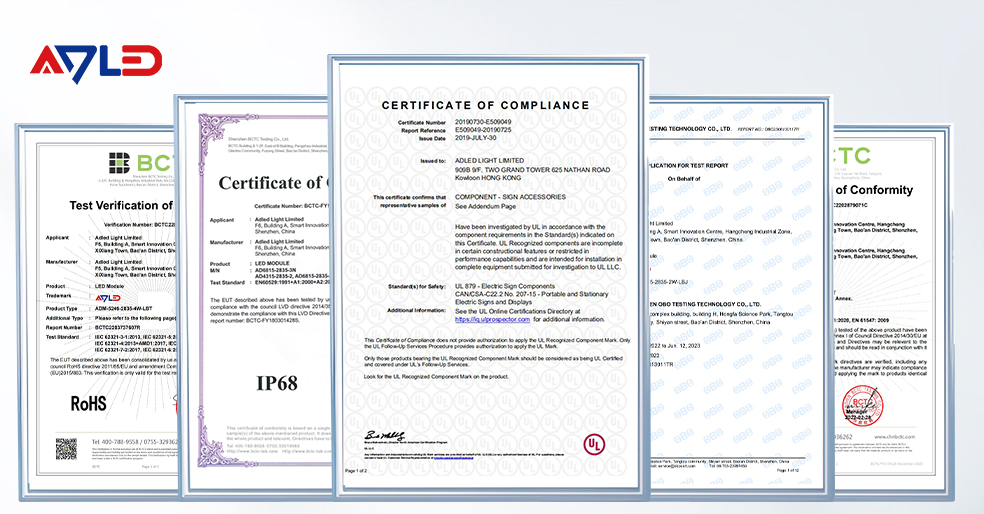Image resolution: width=984 pixels, height=514 pixels.
Task: Click the CERTIFICATE OF COMPLIANCE heading
Action: [486, 105]
